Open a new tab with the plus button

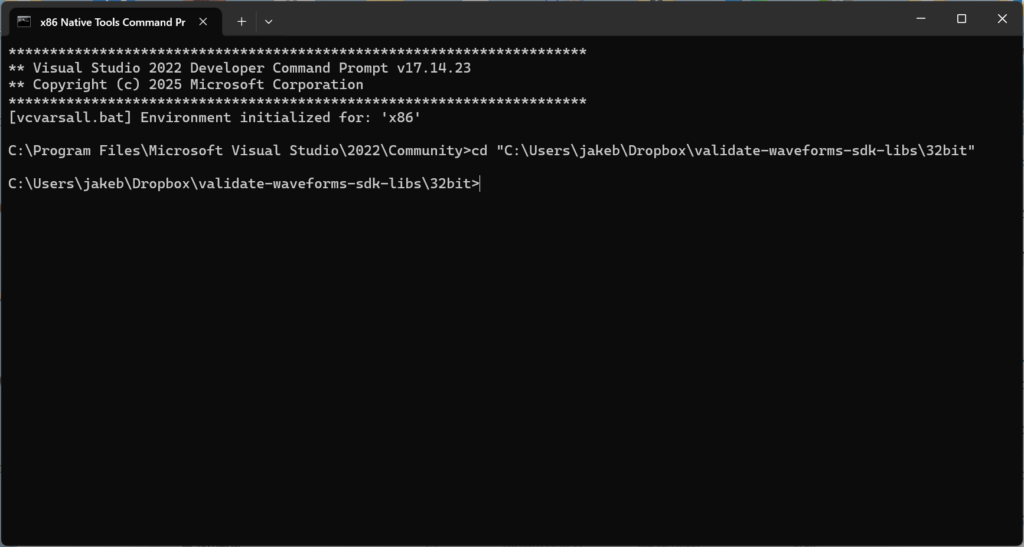point(241,21)
